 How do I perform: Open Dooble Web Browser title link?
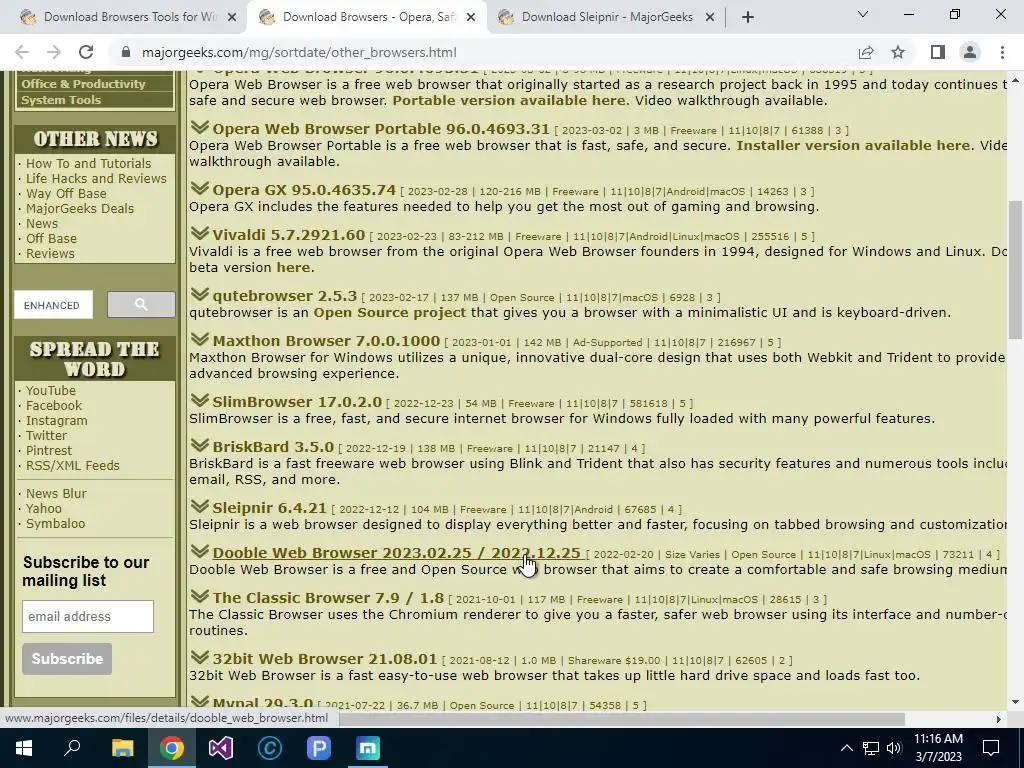[396, 552]
